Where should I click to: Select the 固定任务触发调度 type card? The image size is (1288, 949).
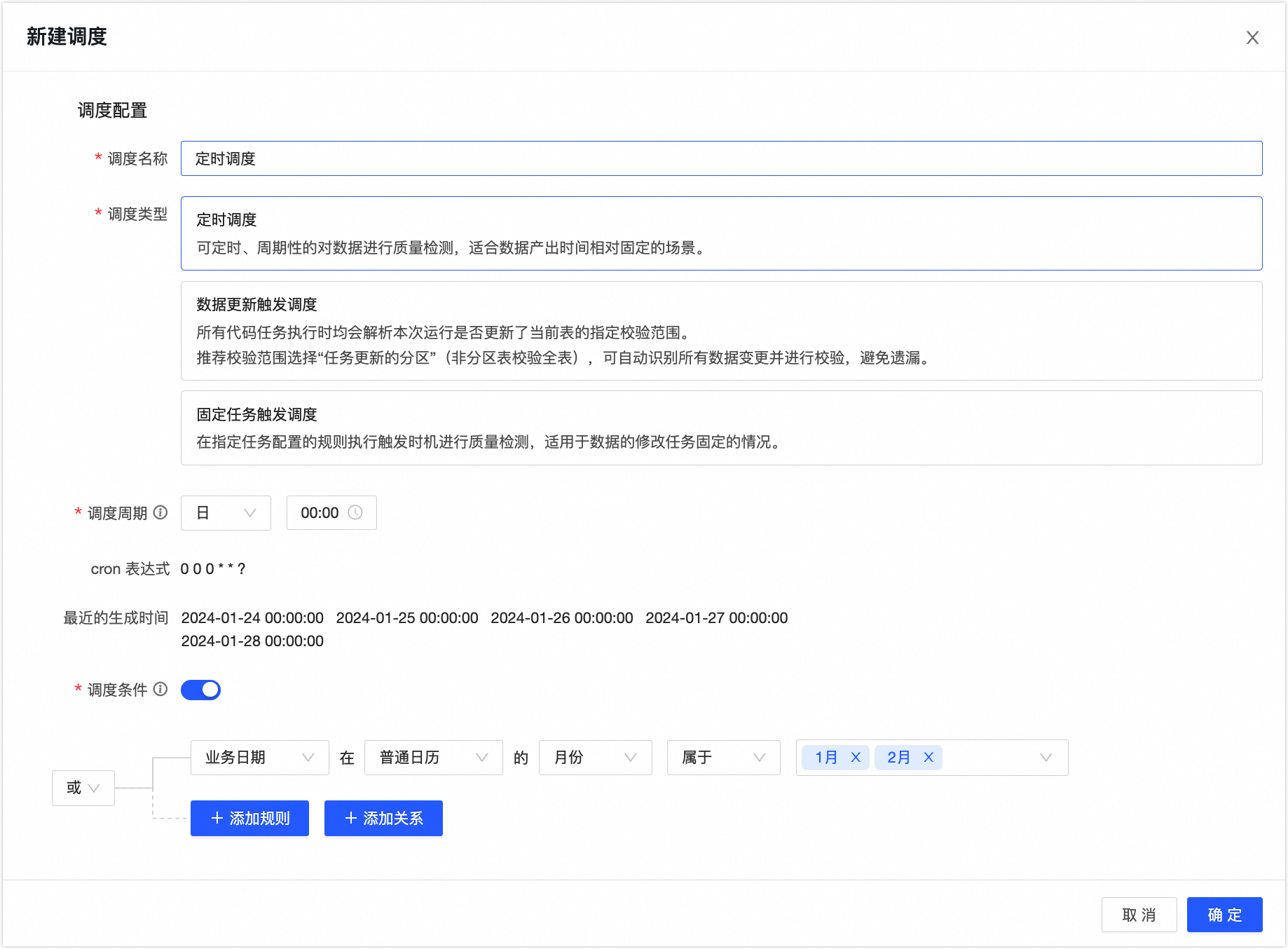721,428
